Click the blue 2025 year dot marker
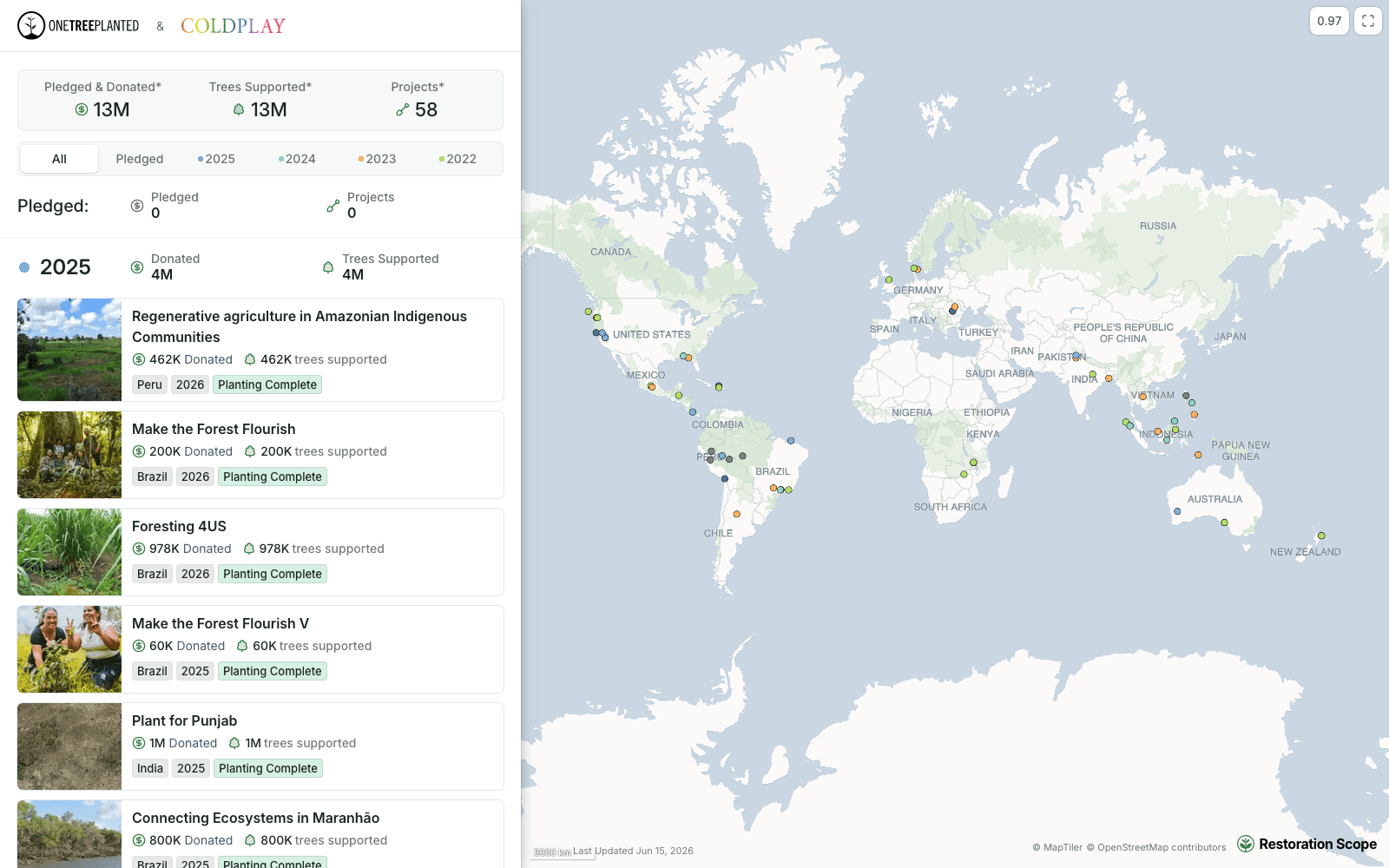Screen dimensions: 1389x868 click(x=24, y=267)
